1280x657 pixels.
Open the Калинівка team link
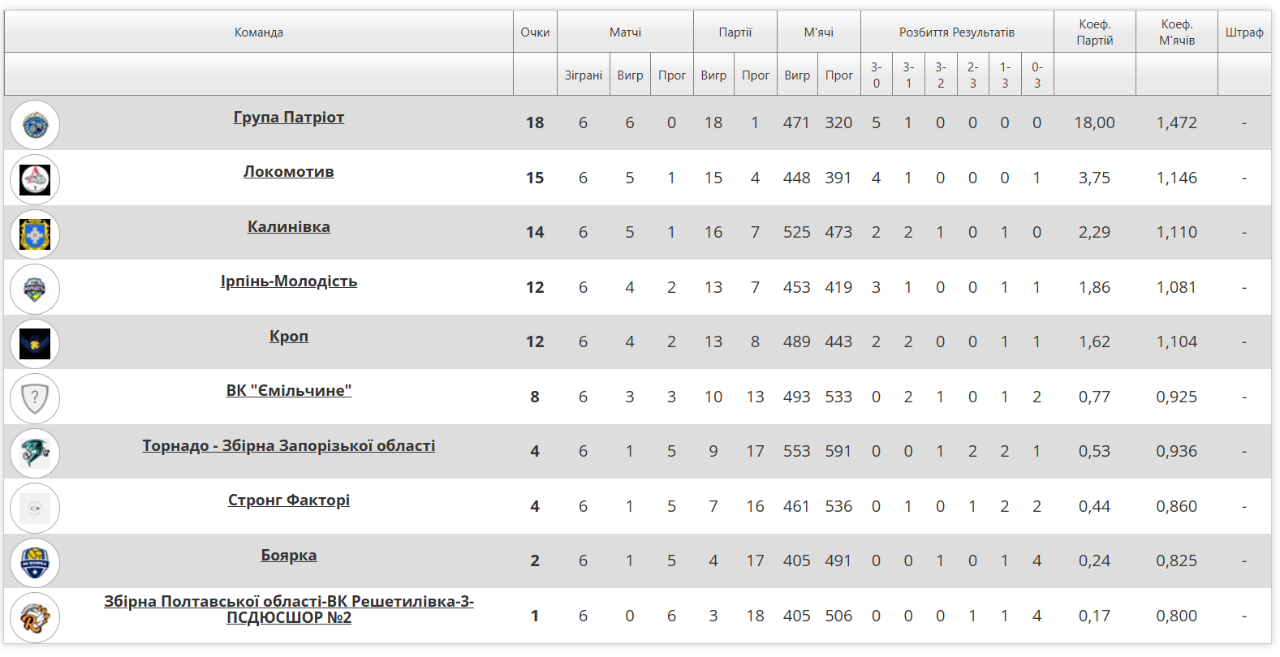tap(289, 227)
